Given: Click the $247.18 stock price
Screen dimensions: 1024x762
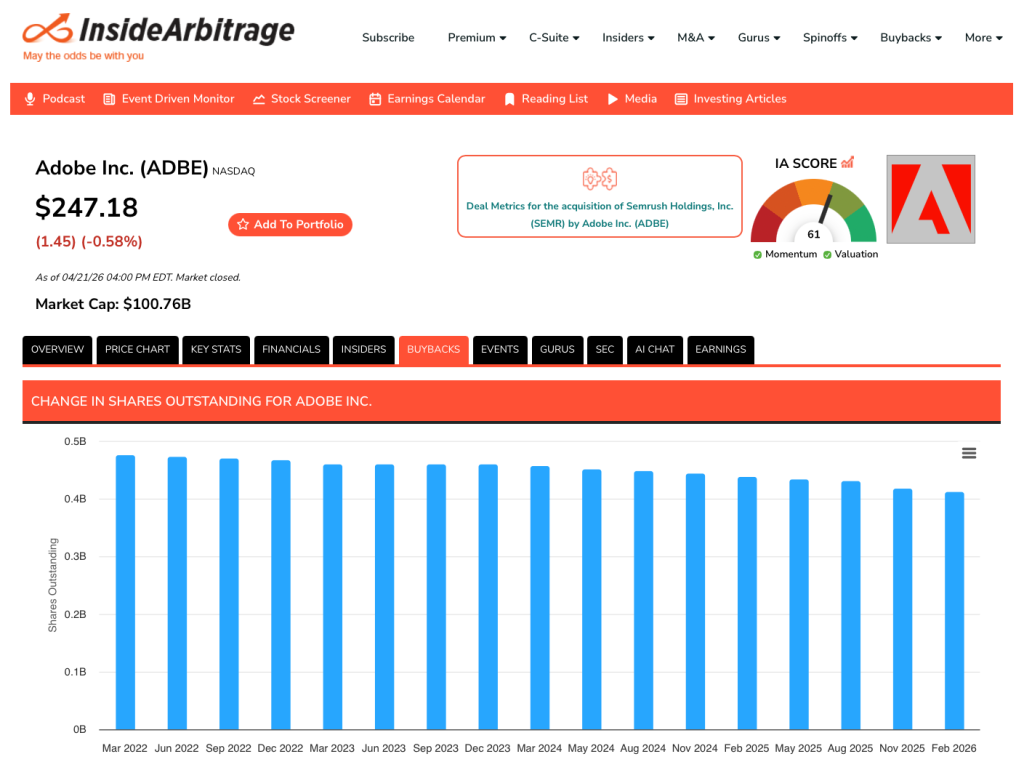Looking at the screenshot, I should tap(86, 208).
